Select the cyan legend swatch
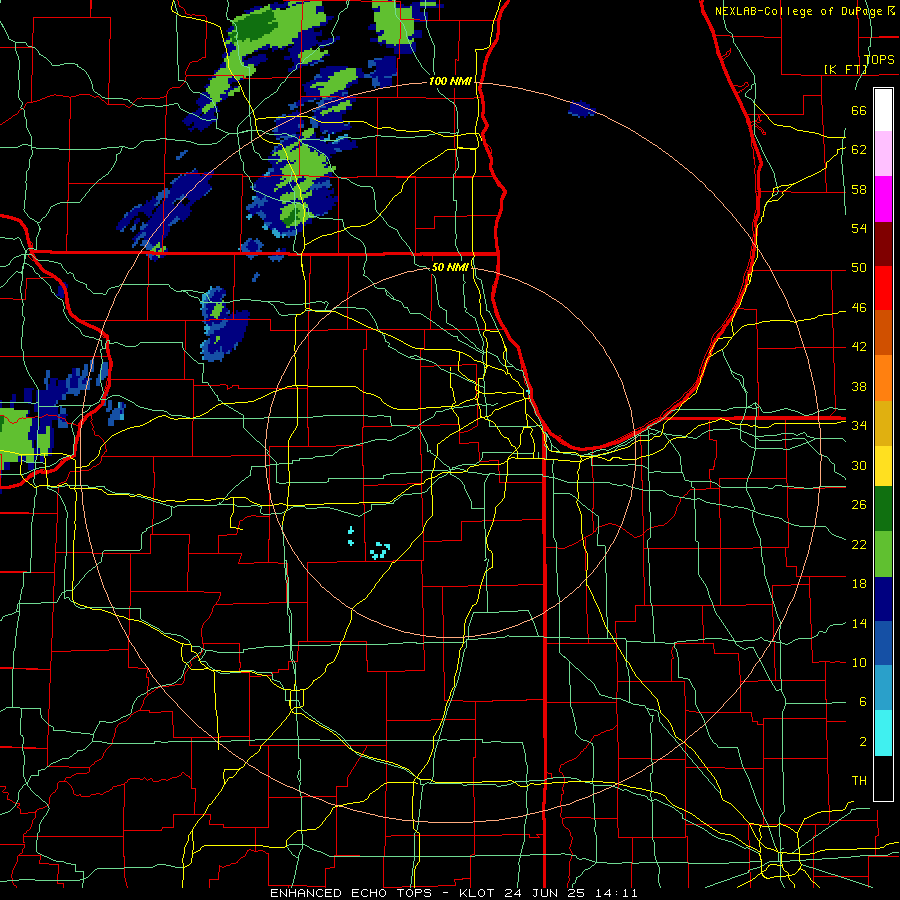This screenshot has height=900, width=900. (883, 733)
